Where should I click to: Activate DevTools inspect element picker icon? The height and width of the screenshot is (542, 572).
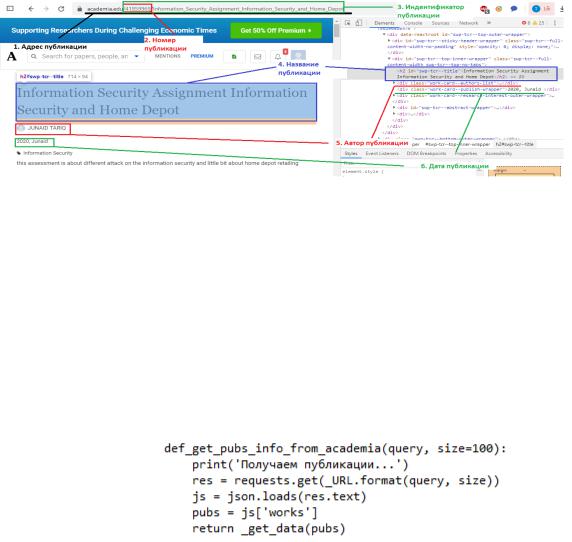pyautogui.click(x=348, y=23)
